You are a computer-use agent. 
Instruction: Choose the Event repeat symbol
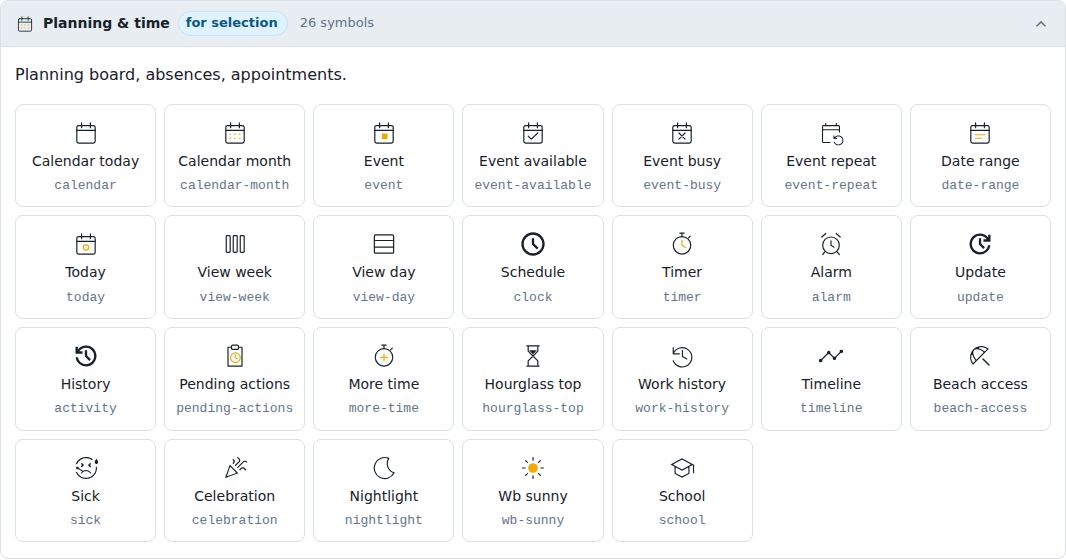pos(831,156)
